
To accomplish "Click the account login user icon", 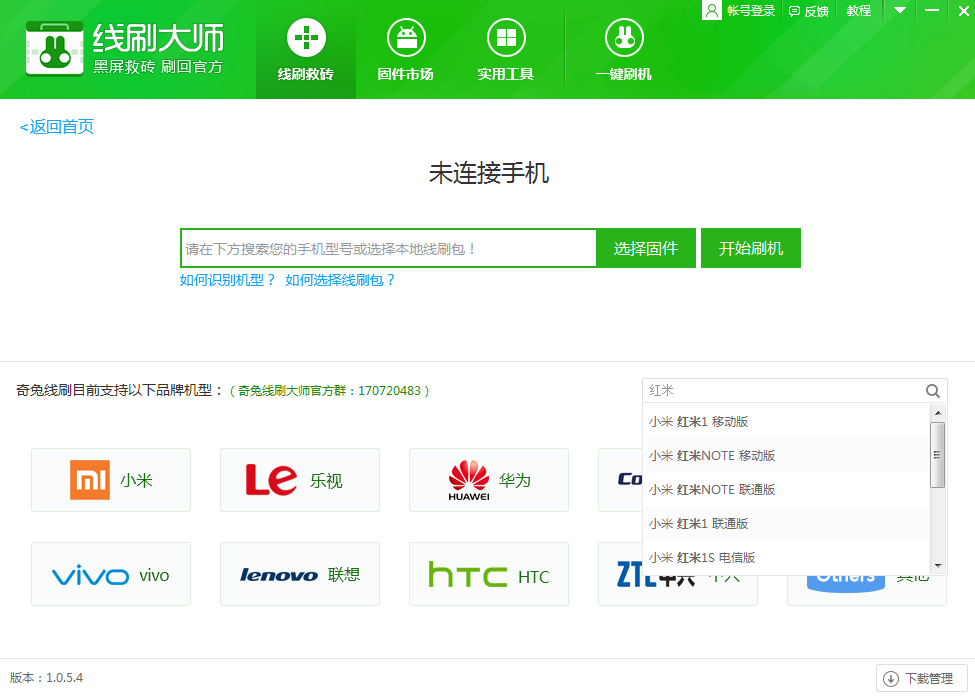I will pyautogui.click(x=712, y=11).
